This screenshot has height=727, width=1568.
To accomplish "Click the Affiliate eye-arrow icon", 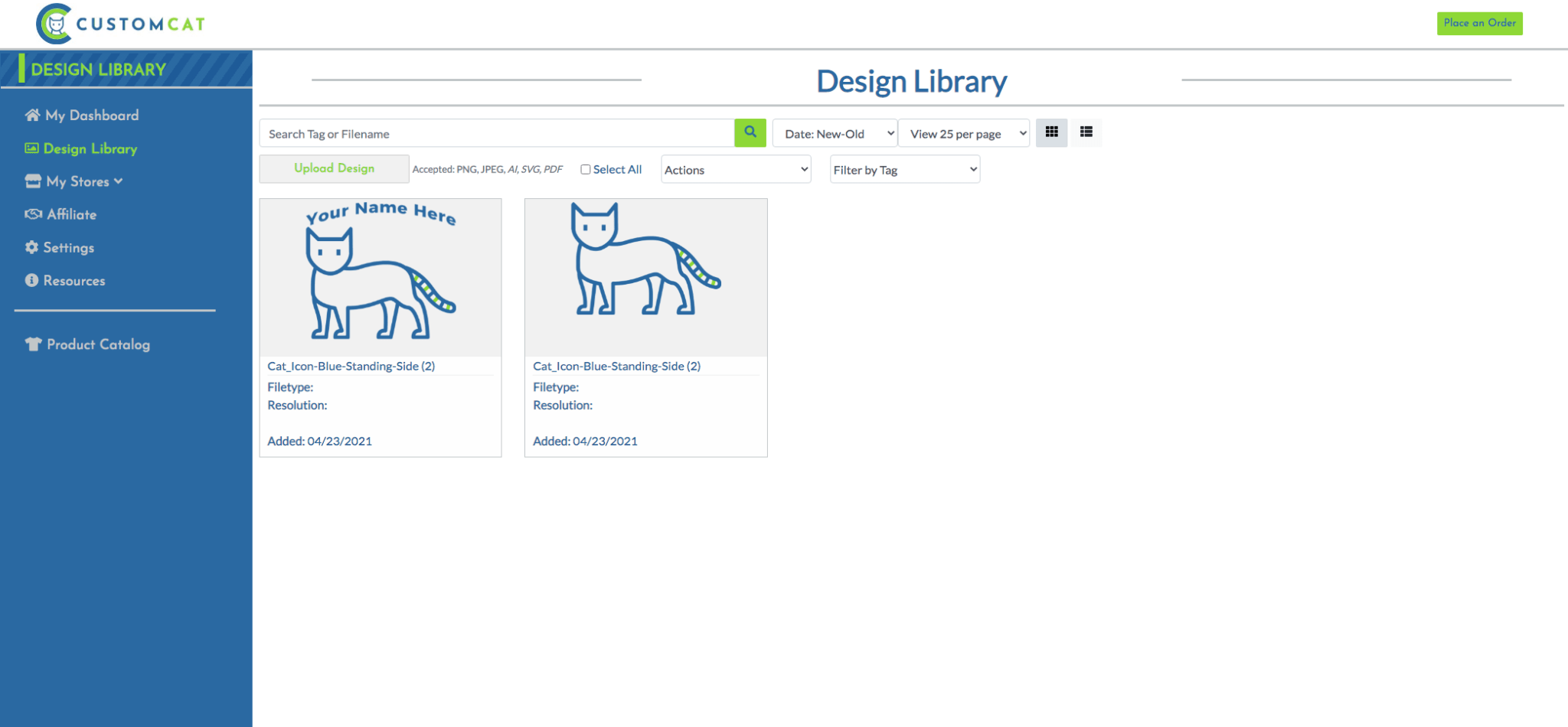I will click(31, 214).
